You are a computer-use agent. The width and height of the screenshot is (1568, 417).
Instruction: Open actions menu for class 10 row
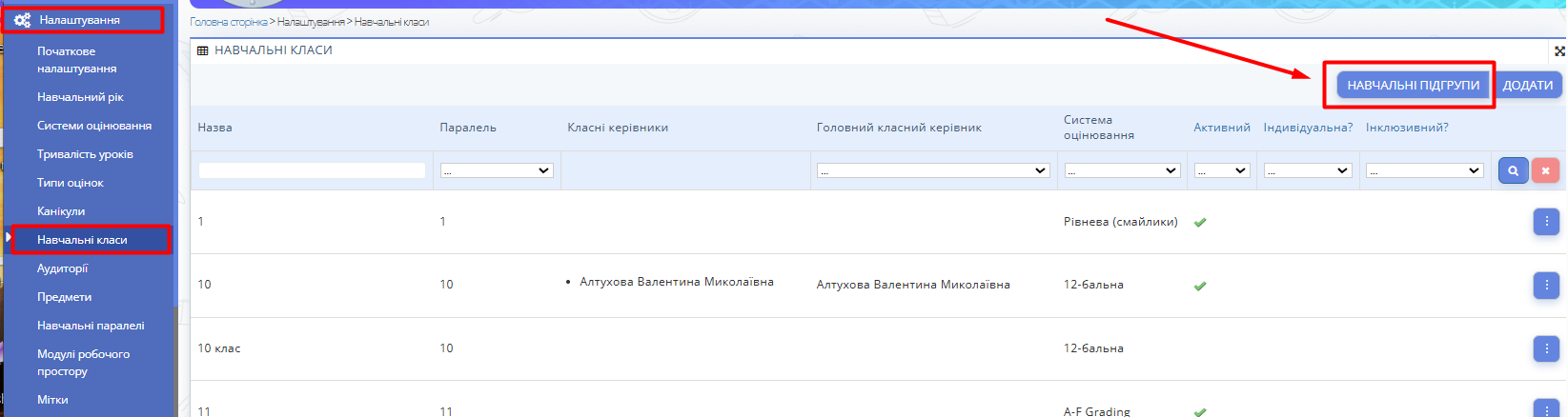click(1546, 285)
